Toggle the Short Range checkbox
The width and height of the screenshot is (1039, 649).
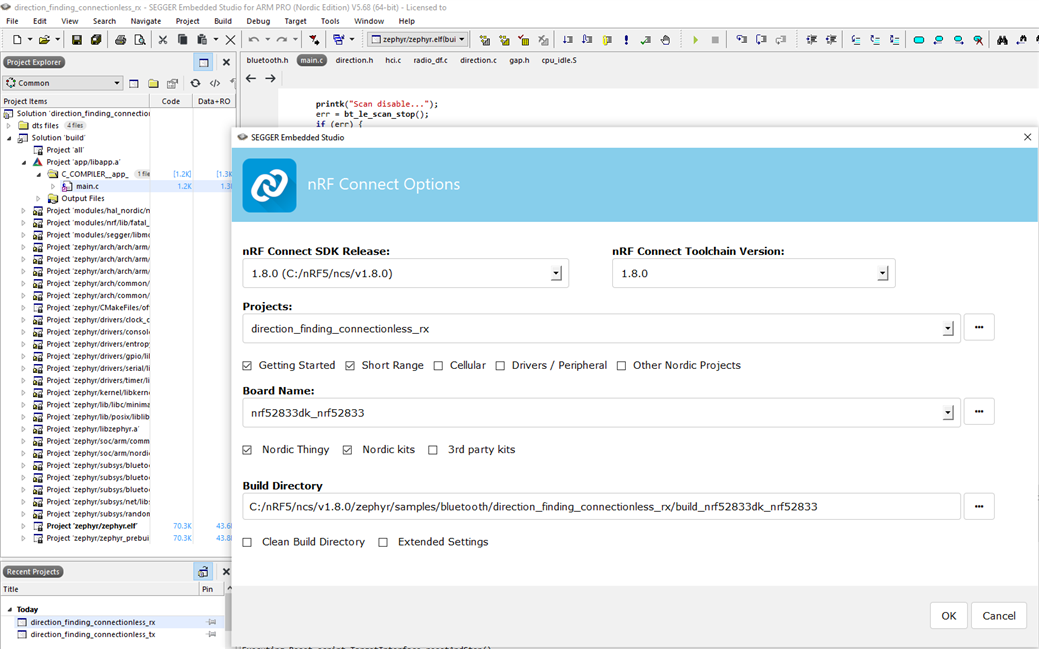350,365
